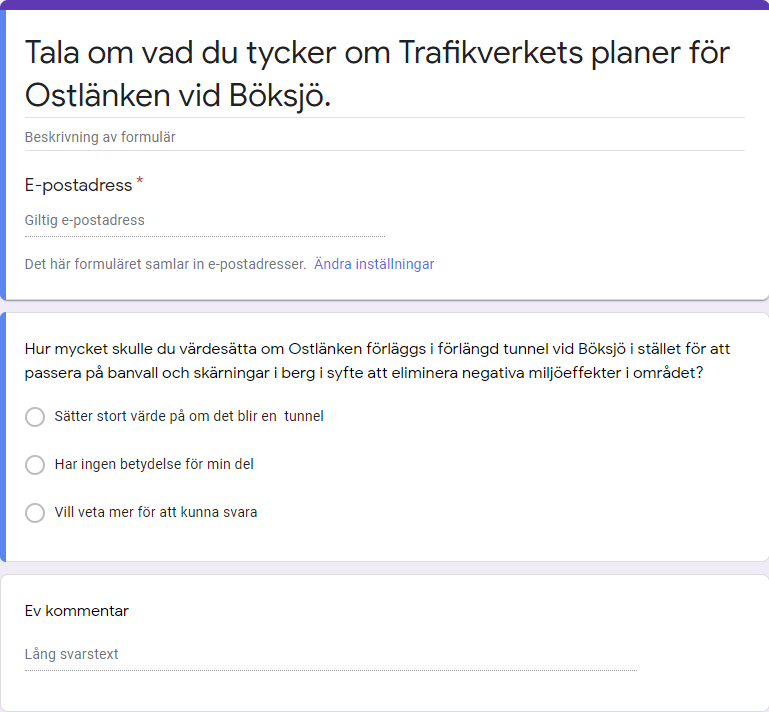Select the radio circle for 'Sätter stort värde på om det blir en tunnel'
Viewport: 769px width, 712px height.
tap(35, 417)
